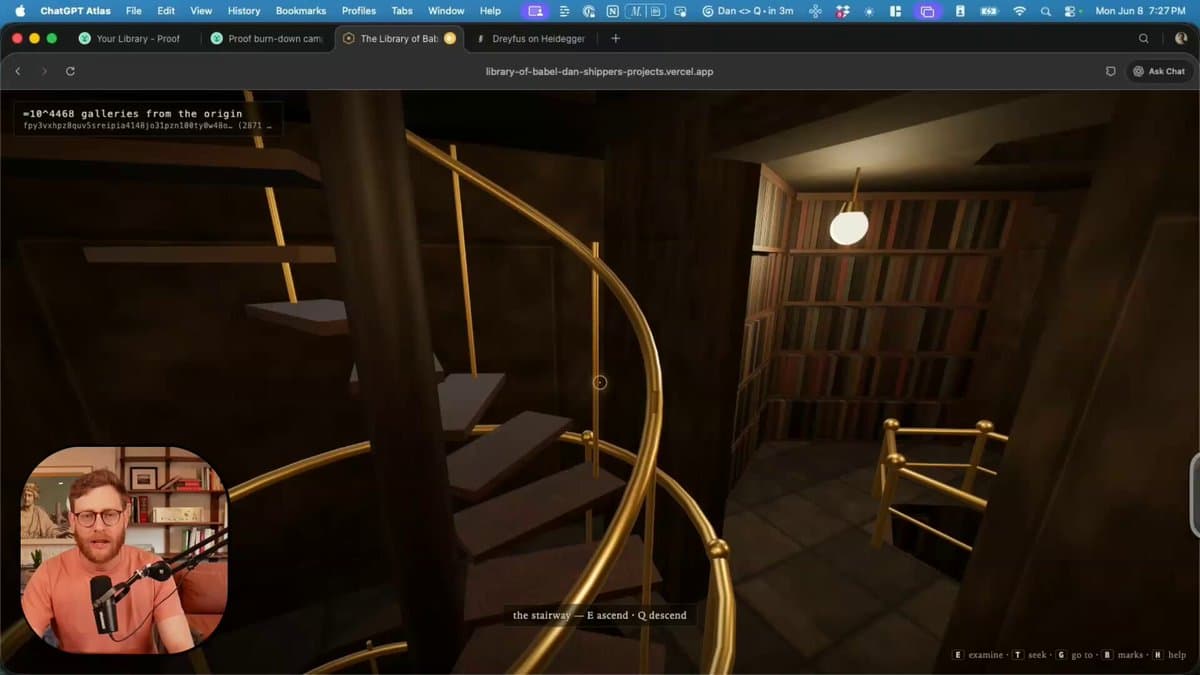
Task: Open a new tab with the plus icon
Action: (x=615, y=38)
